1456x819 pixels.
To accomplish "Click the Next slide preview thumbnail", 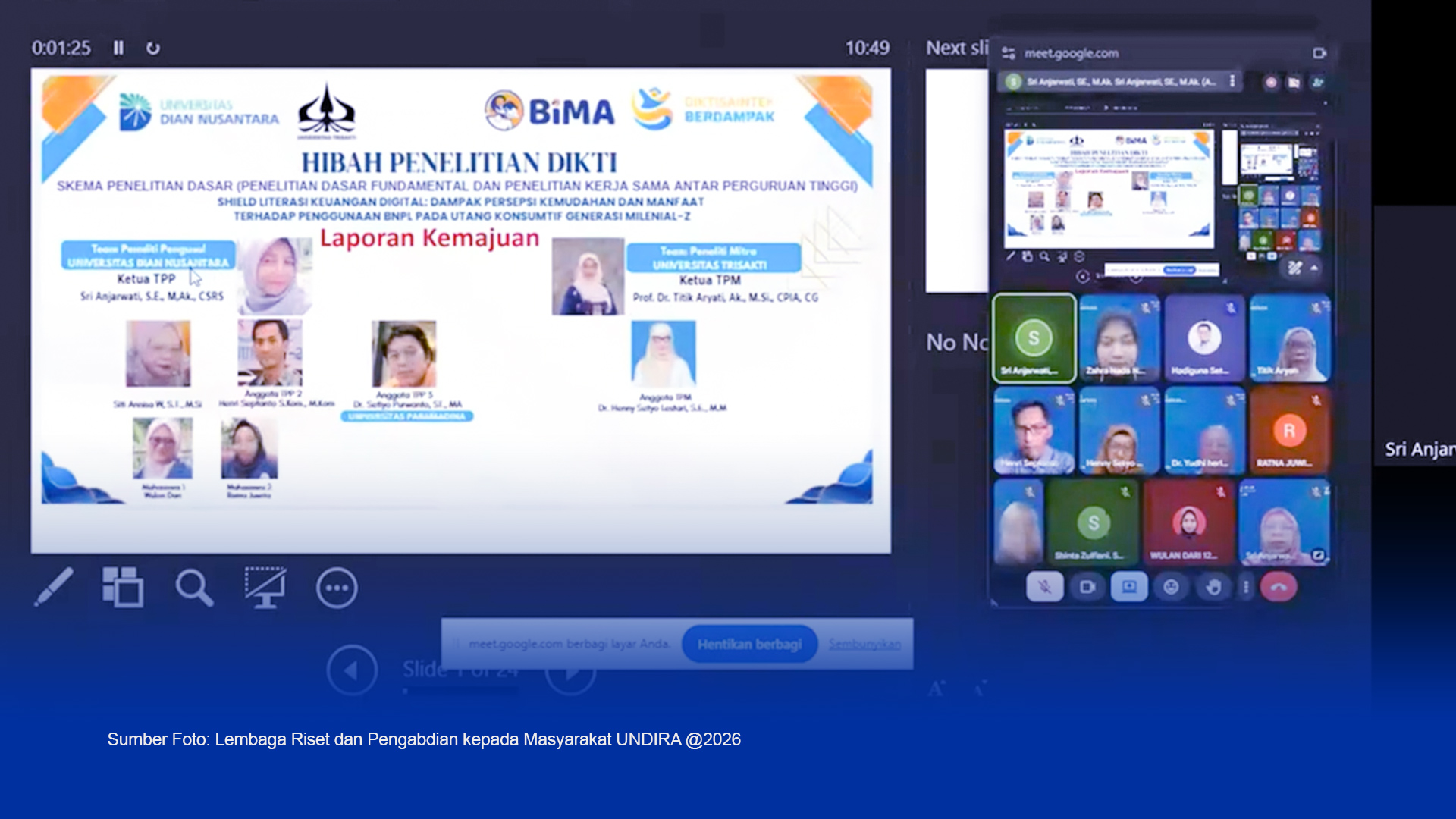I will tap(956, 180).
